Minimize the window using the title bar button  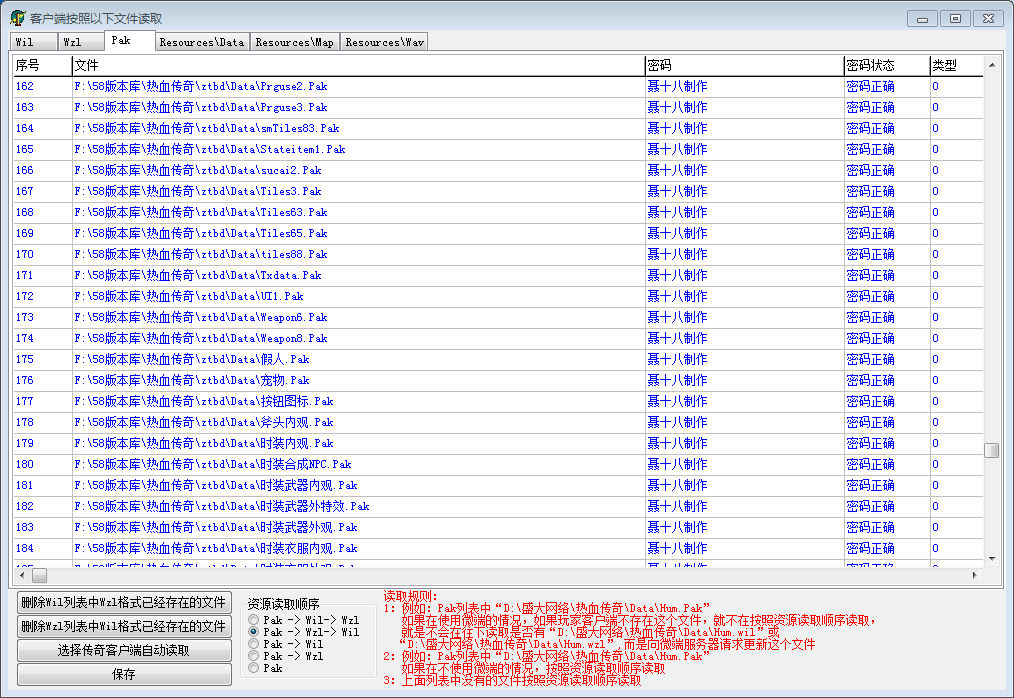[x=922, y=18]
